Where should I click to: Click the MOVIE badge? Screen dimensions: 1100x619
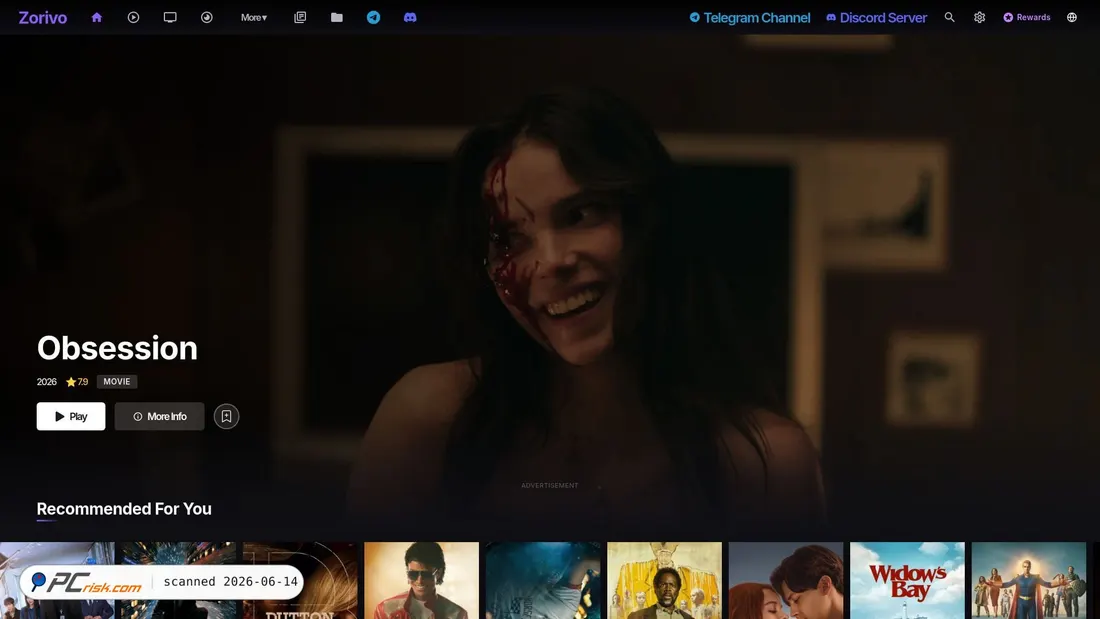pyautogui.click(x=117, y=382)
